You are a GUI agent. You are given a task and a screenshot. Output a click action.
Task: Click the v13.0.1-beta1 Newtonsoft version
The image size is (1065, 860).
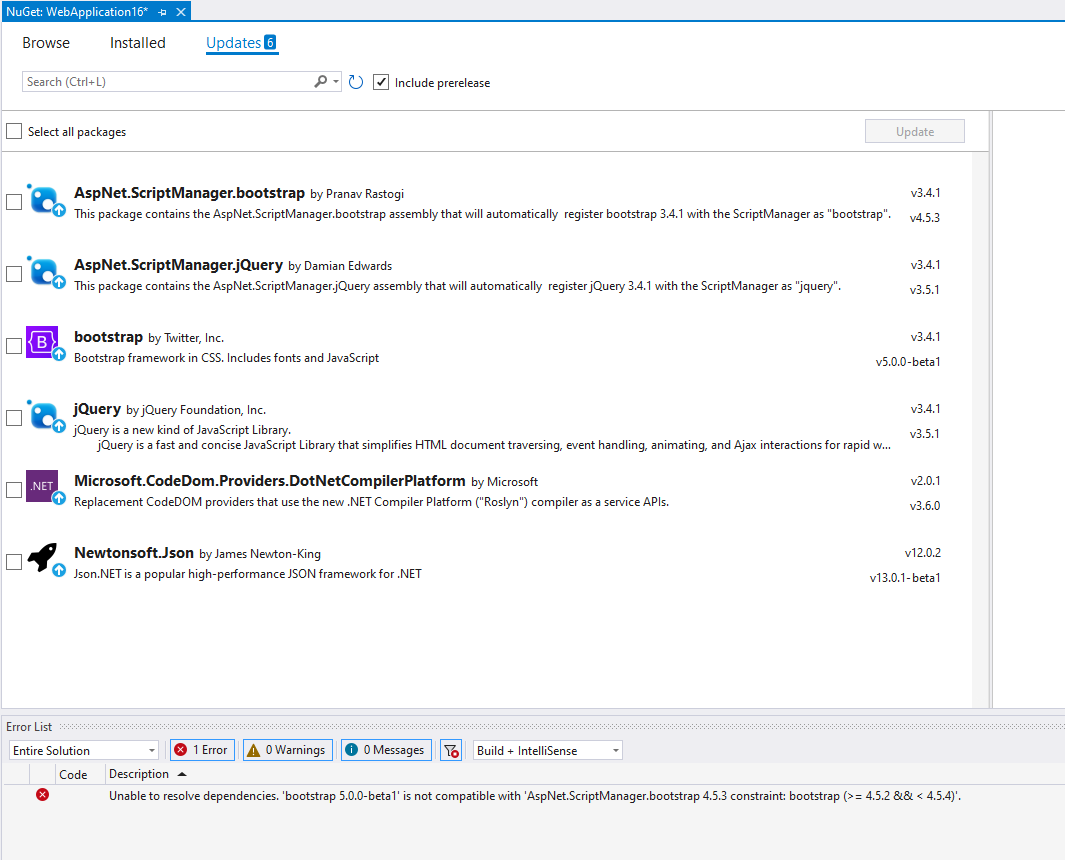click(905, 577)
